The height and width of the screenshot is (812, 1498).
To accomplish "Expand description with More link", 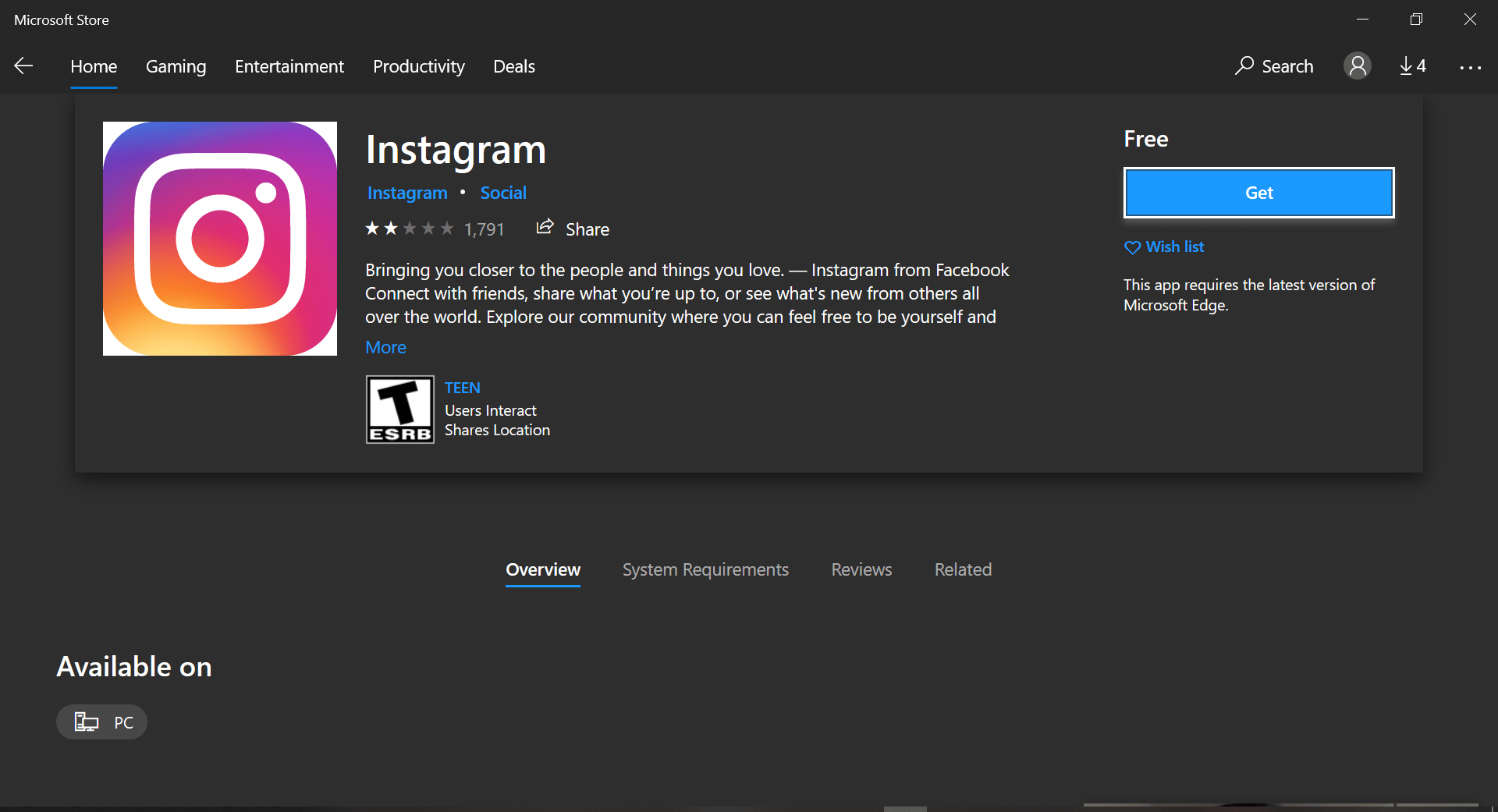I will [x=385, y=347].
